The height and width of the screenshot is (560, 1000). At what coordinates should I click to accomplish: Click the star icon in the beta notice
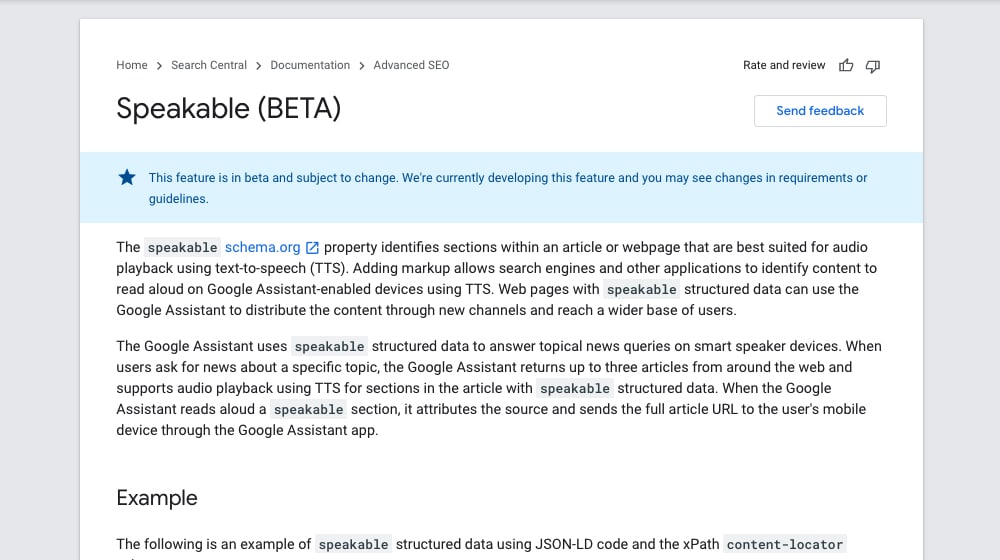[127, 177]
